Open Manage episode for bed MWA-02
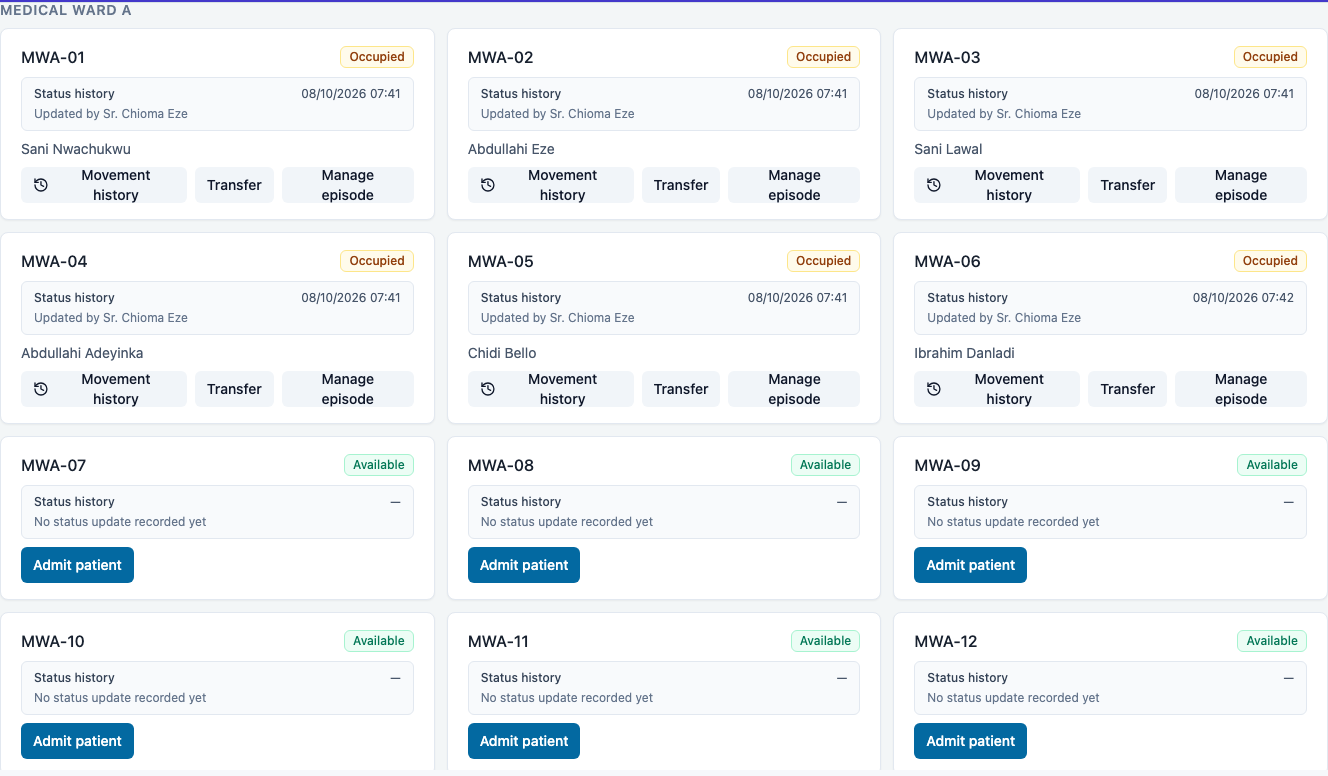The height and width of the screenshot is (776, 1328). pos(794,185)
